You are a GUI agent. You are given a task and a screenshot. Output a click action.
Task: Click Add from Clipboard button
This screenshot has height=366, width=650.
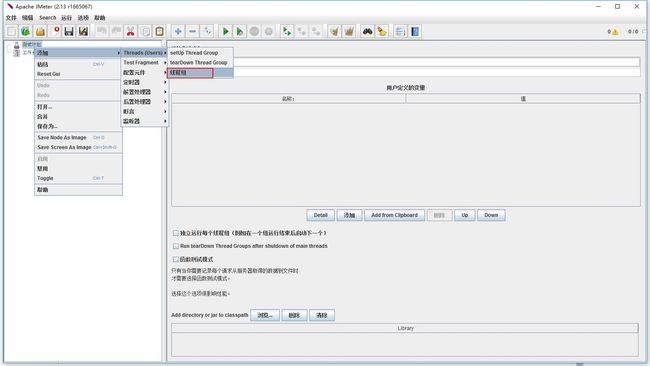[x=394, y=215]
